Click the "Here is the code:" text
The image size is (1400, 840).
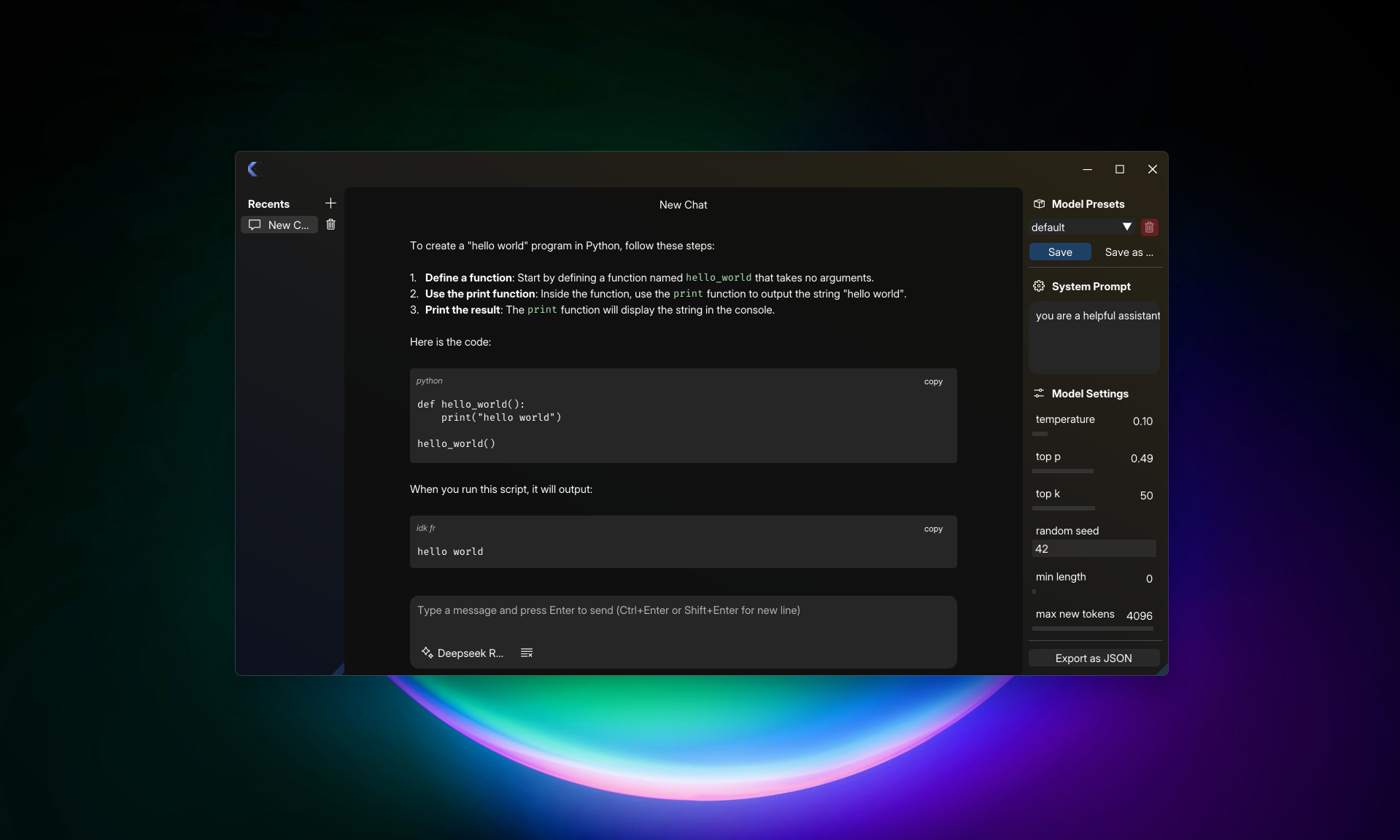point(450,342)
